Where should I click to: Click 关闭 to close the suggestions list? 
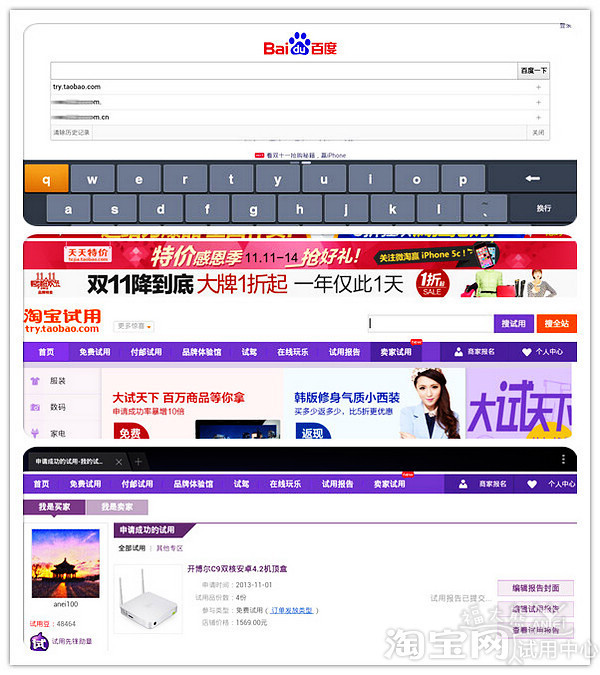pyautogui.click(x=538, y=133)
